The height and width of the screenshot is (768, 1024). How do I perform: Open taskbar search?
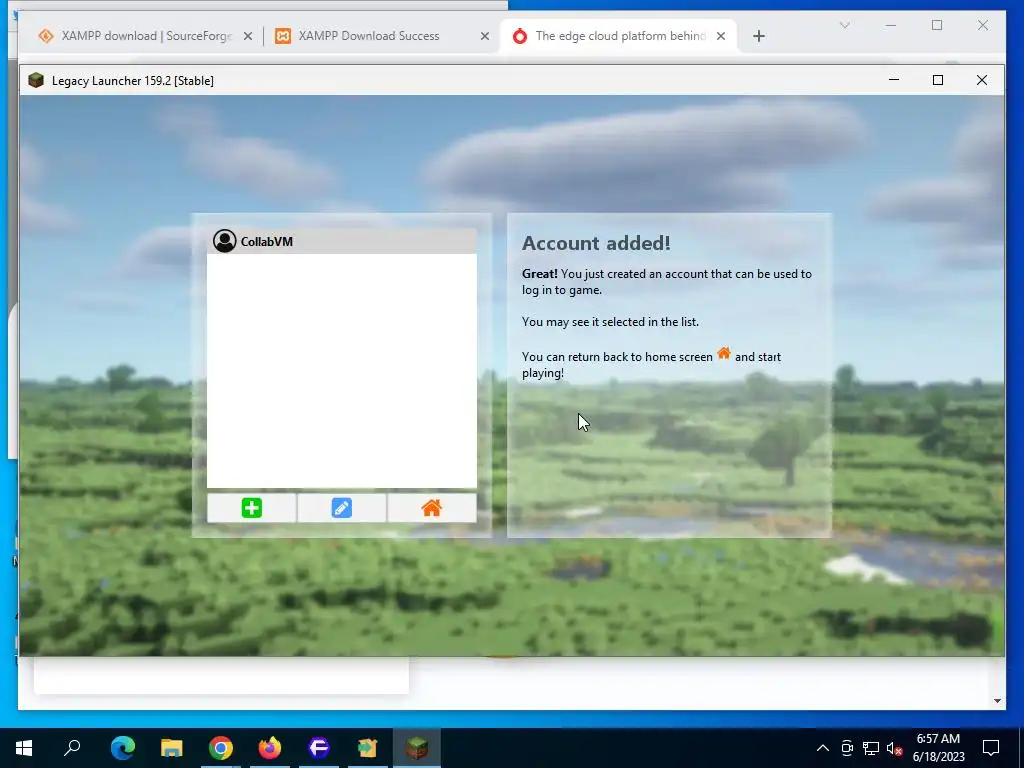pyautogui.click(x=72, y=748)
